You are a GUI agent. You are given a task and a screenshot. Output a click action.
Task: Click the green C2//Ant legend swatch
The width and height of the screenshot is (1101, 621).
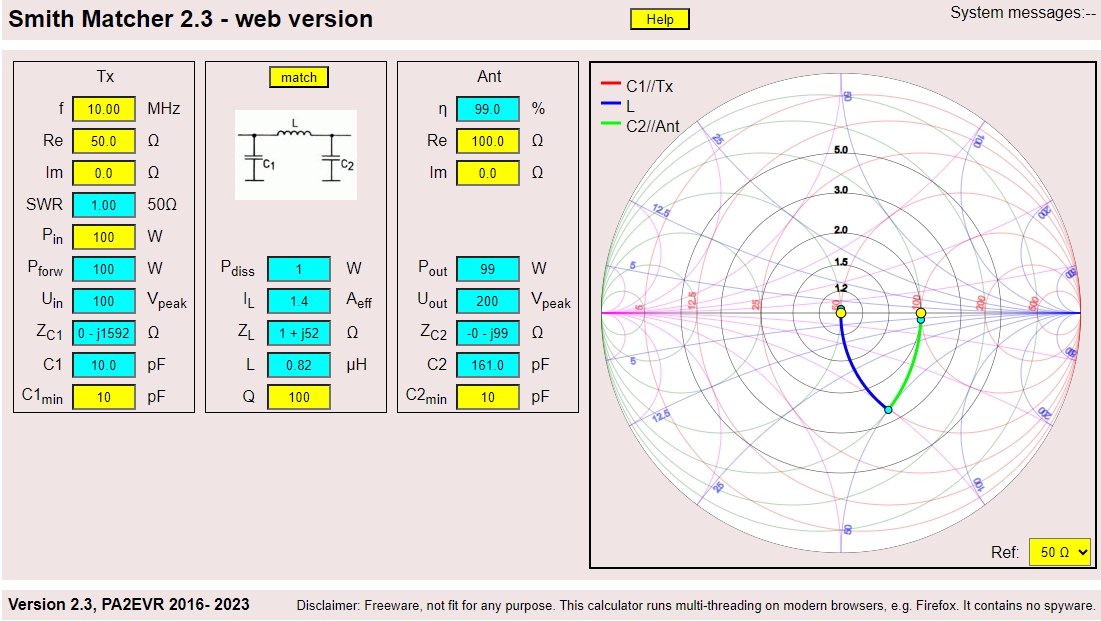609,125
